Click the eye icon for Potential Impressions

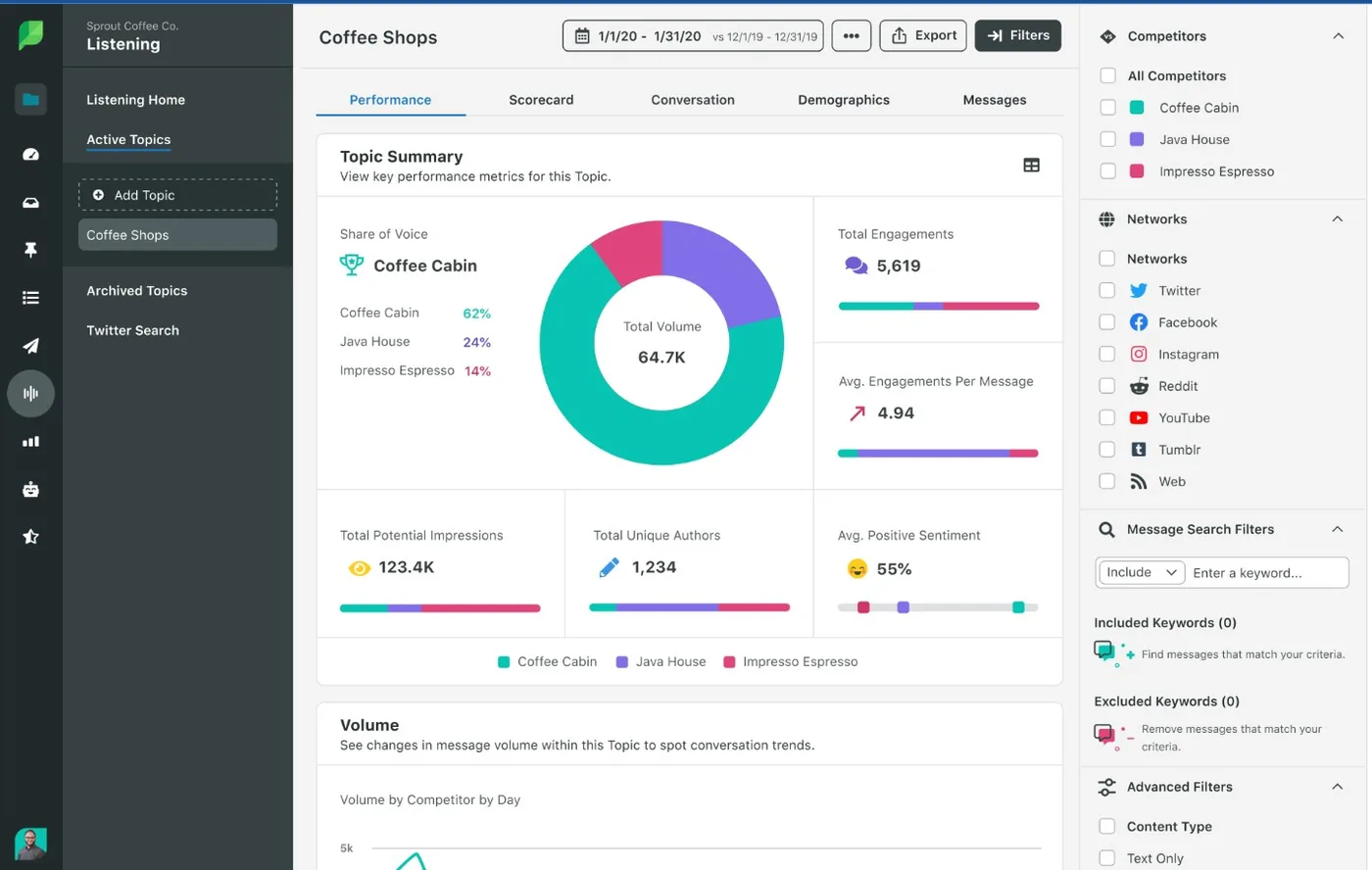point(360,567)
